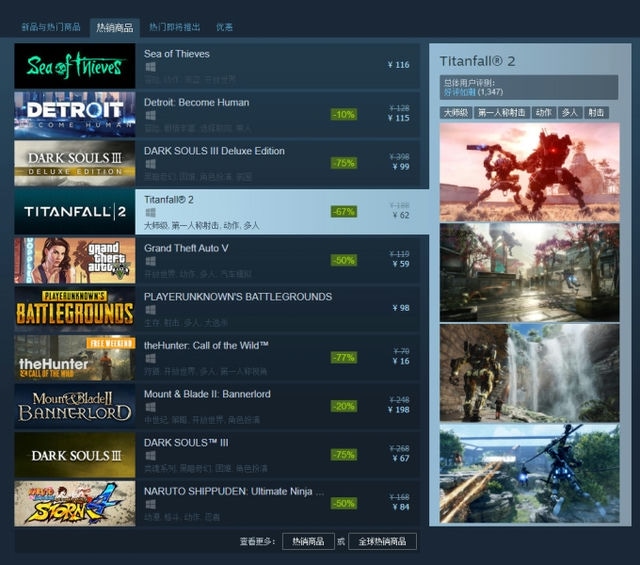Image resolution: width=640 pixels, height=565 pixels.
Task: Click the 大师级 tag in Titanfall panel
Action: 455,113
